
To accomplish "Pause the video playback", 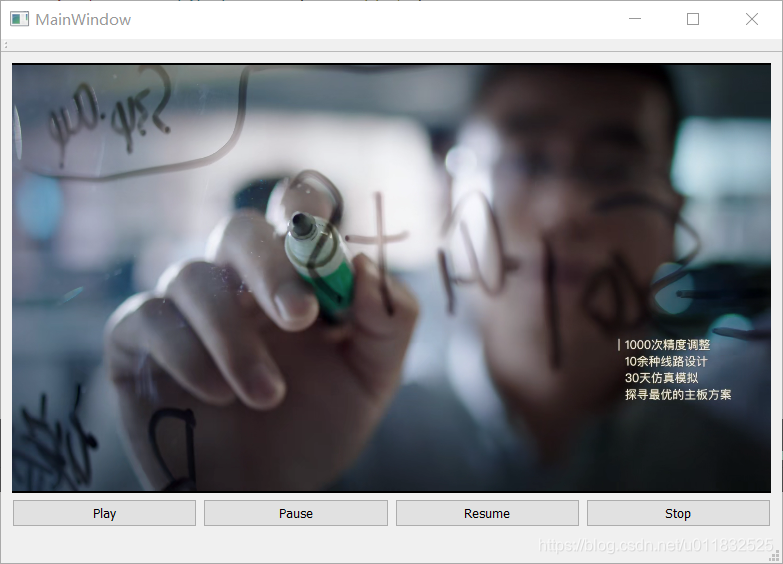I will 296,513.
